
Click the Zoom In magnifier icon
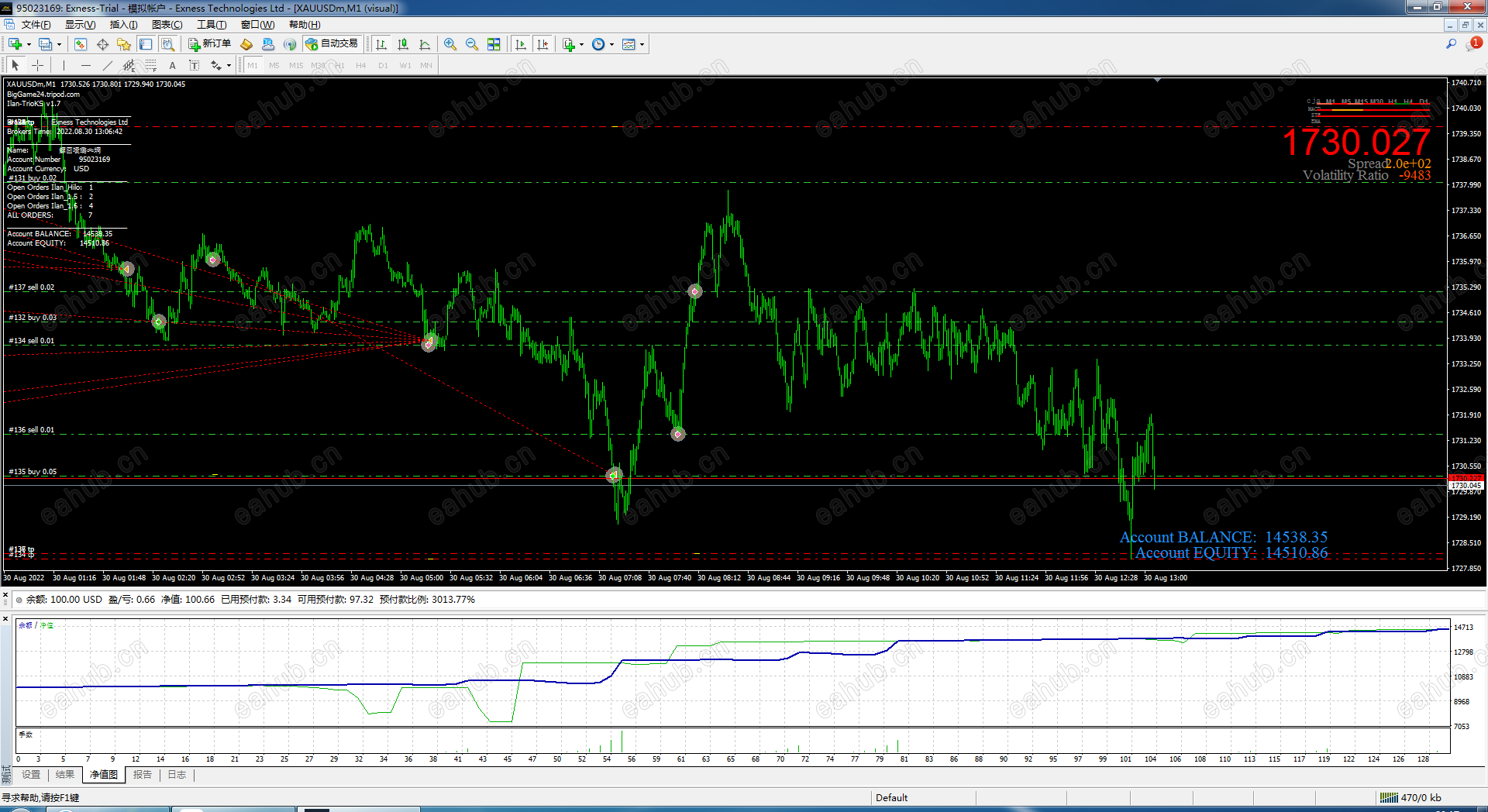(x=450, y=44)
